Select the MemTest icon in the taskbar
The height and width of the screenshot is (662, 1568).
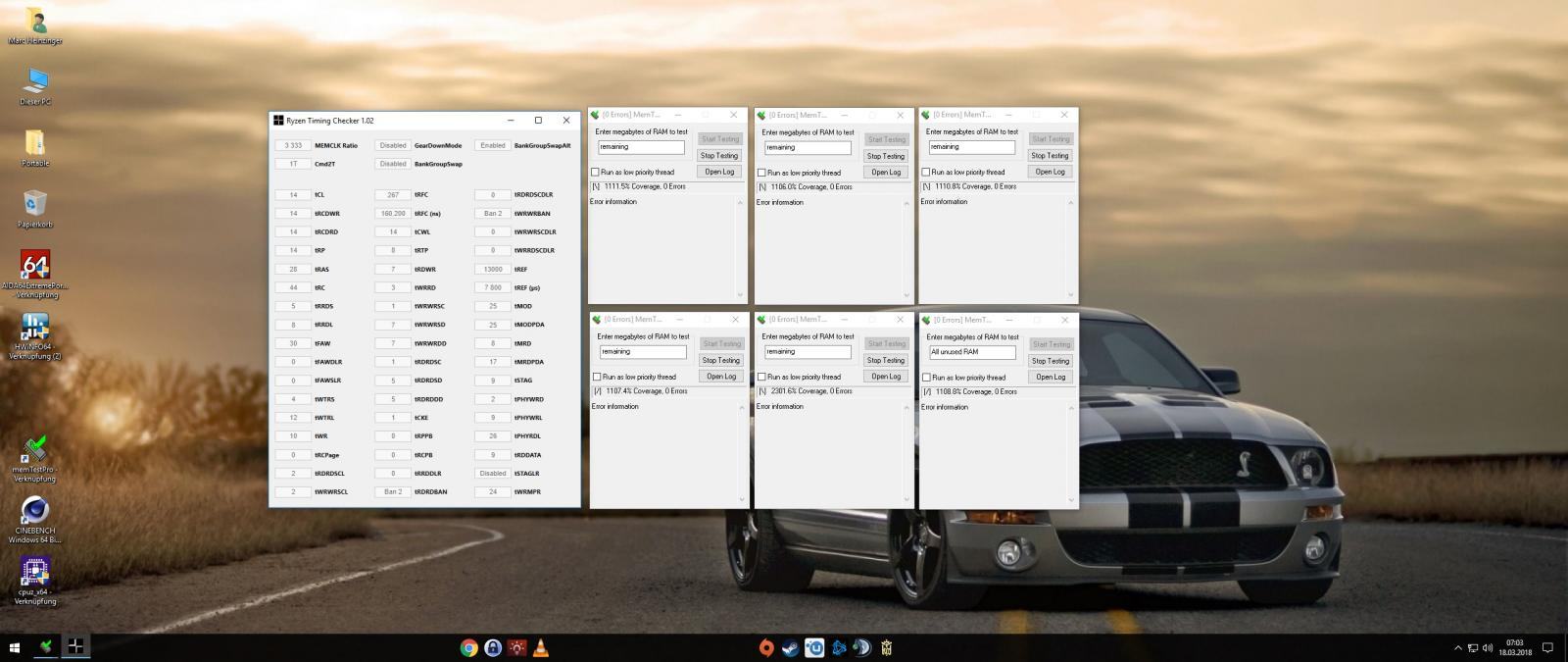pyautogui.click(x=45, y=647)
